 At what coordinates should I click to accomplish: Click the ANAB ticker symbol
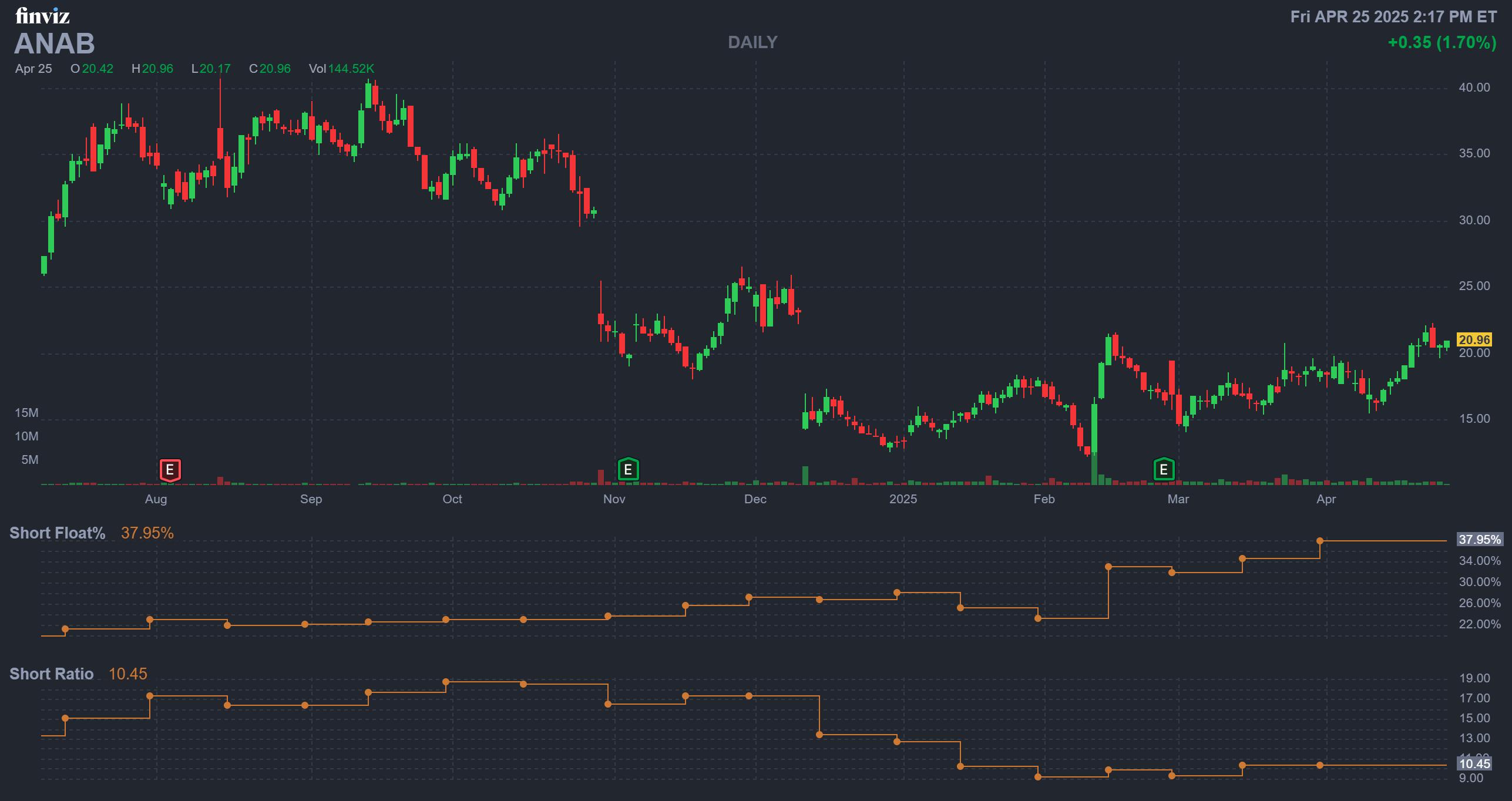(54, 43)
